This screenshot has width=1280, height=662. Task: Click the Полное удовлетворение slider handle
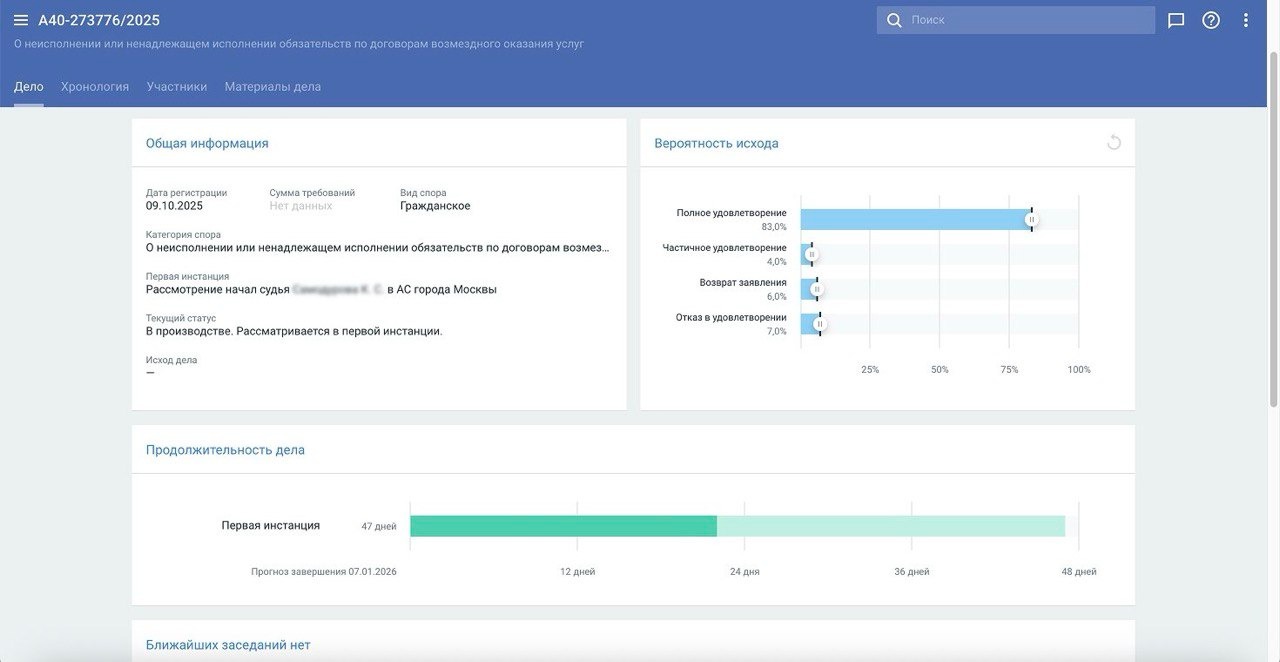coord(1031,219)
